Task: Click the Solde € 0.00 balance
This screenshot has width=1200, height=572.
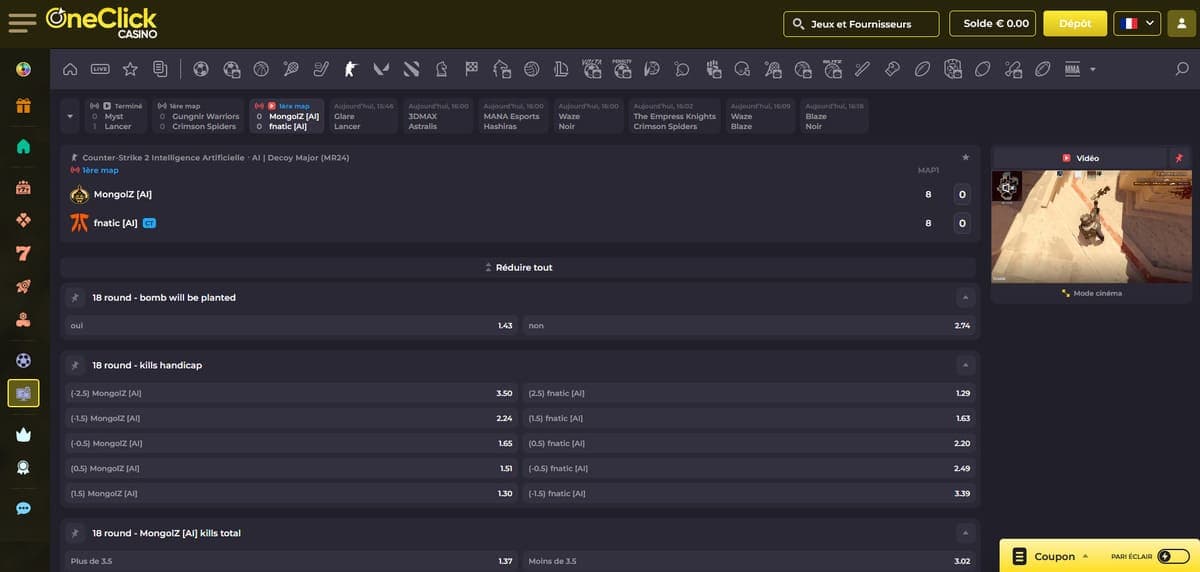Action: (x=992, y=23)
